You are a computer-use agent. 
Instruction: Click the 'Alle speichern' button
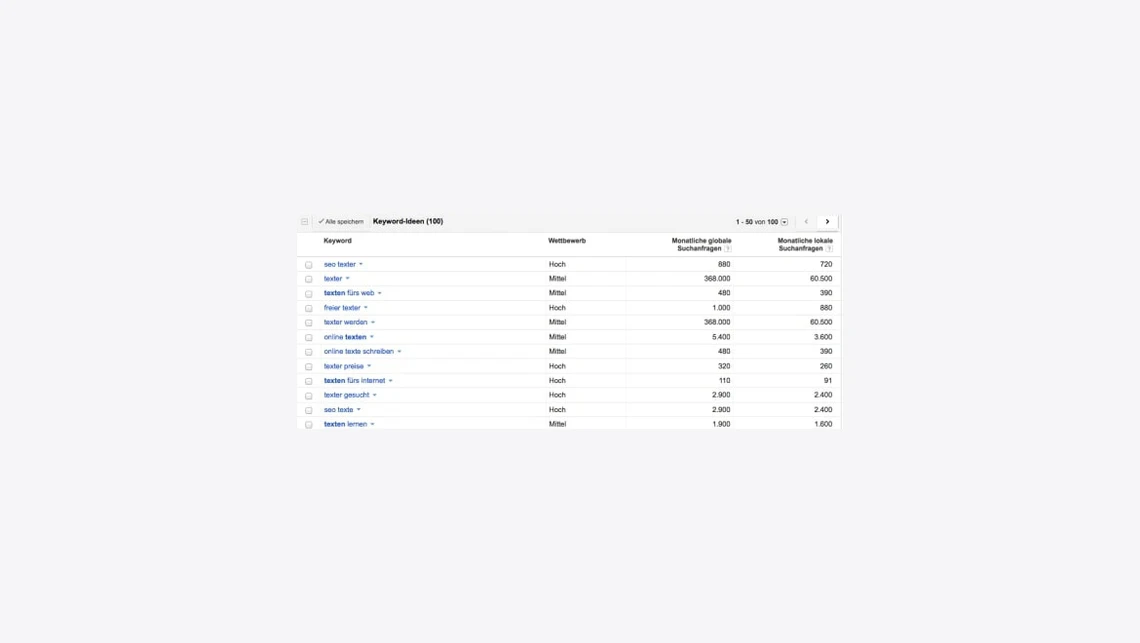[341, 222]
